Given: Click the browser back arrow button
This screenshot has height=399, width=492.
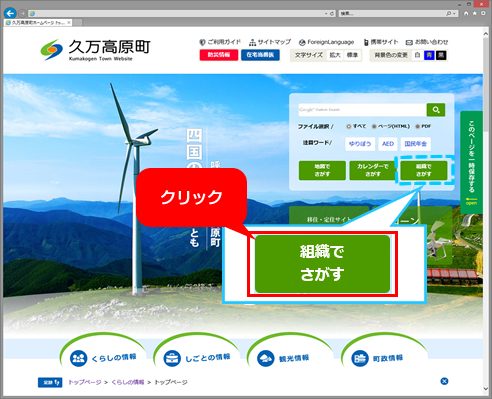Looking at the screenshot, I should tap(10, 13).
